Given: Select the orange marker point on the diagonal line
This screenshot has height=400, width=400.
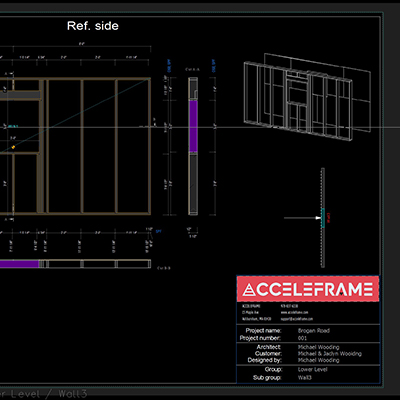Looking at the screenshot, I should coord(13,147).
